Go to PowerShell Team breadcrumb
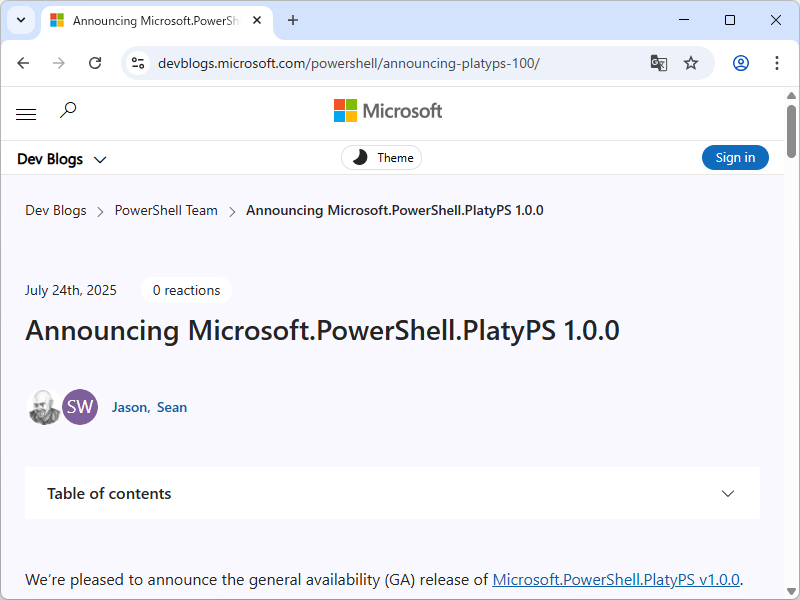 (166, 211)
